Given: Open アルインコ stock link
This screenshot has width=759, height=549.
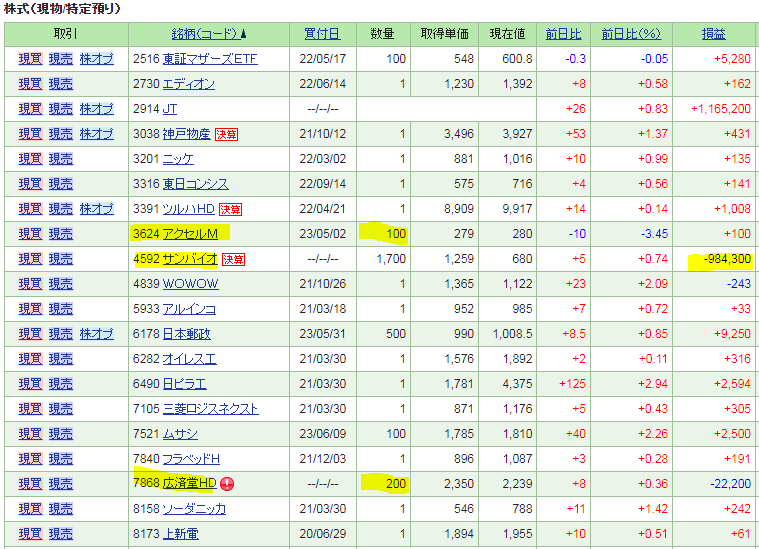Looking at the screenshot, I should (x=189, y=309).
